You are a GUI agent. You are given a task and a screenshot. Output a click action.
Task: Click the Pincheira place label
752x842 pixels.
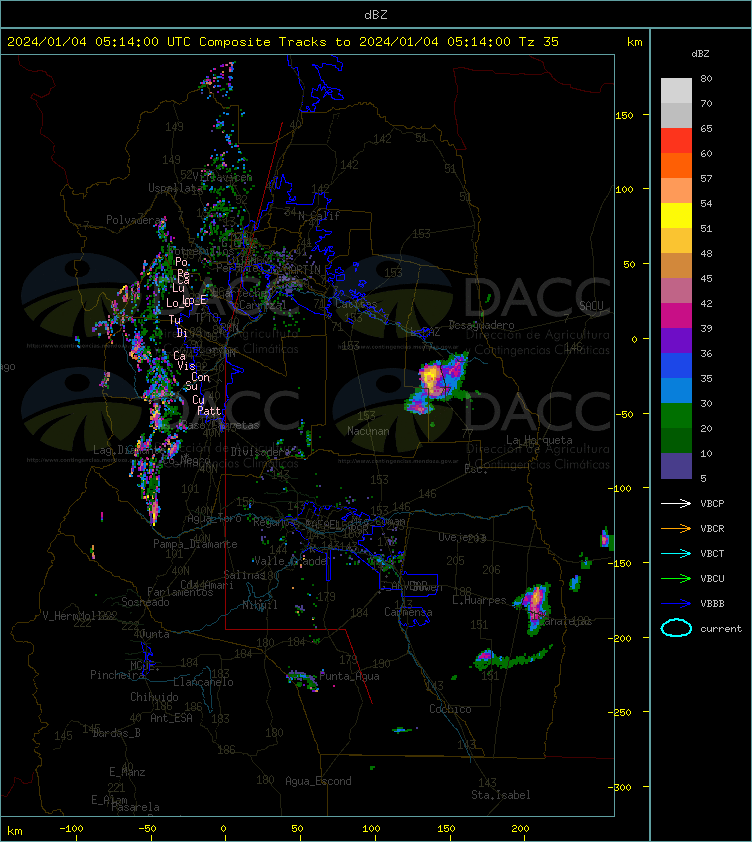point(117,674)
